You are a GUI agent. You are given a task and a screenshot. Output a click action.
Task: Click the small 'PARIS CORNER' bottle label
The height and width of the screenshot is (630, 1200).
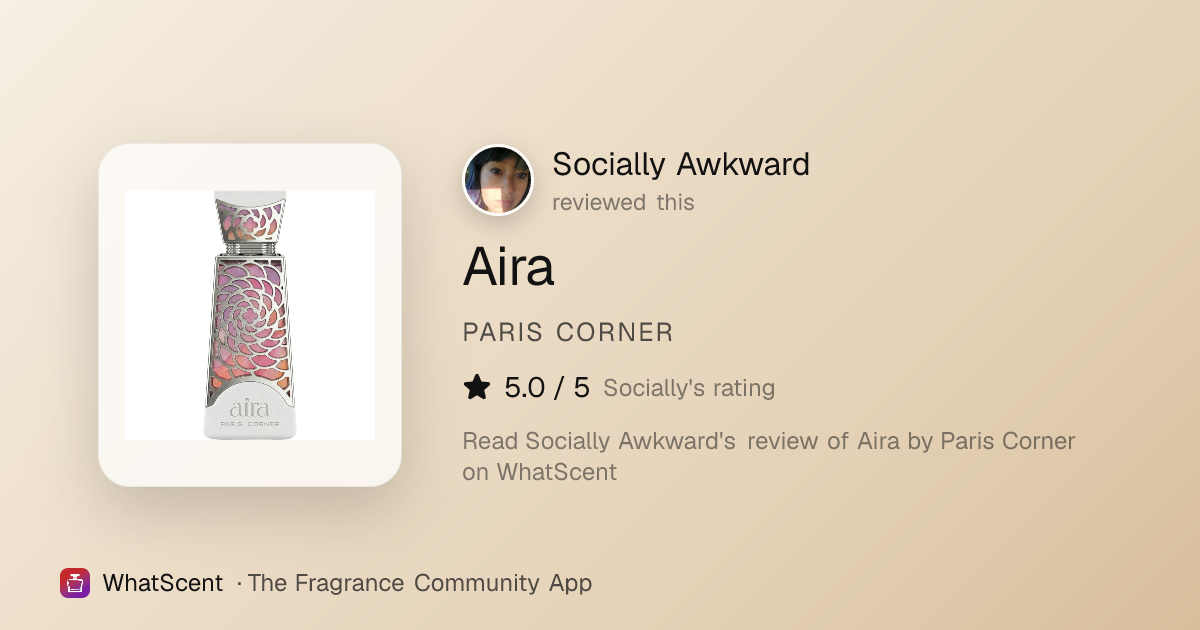click(250, 424)
